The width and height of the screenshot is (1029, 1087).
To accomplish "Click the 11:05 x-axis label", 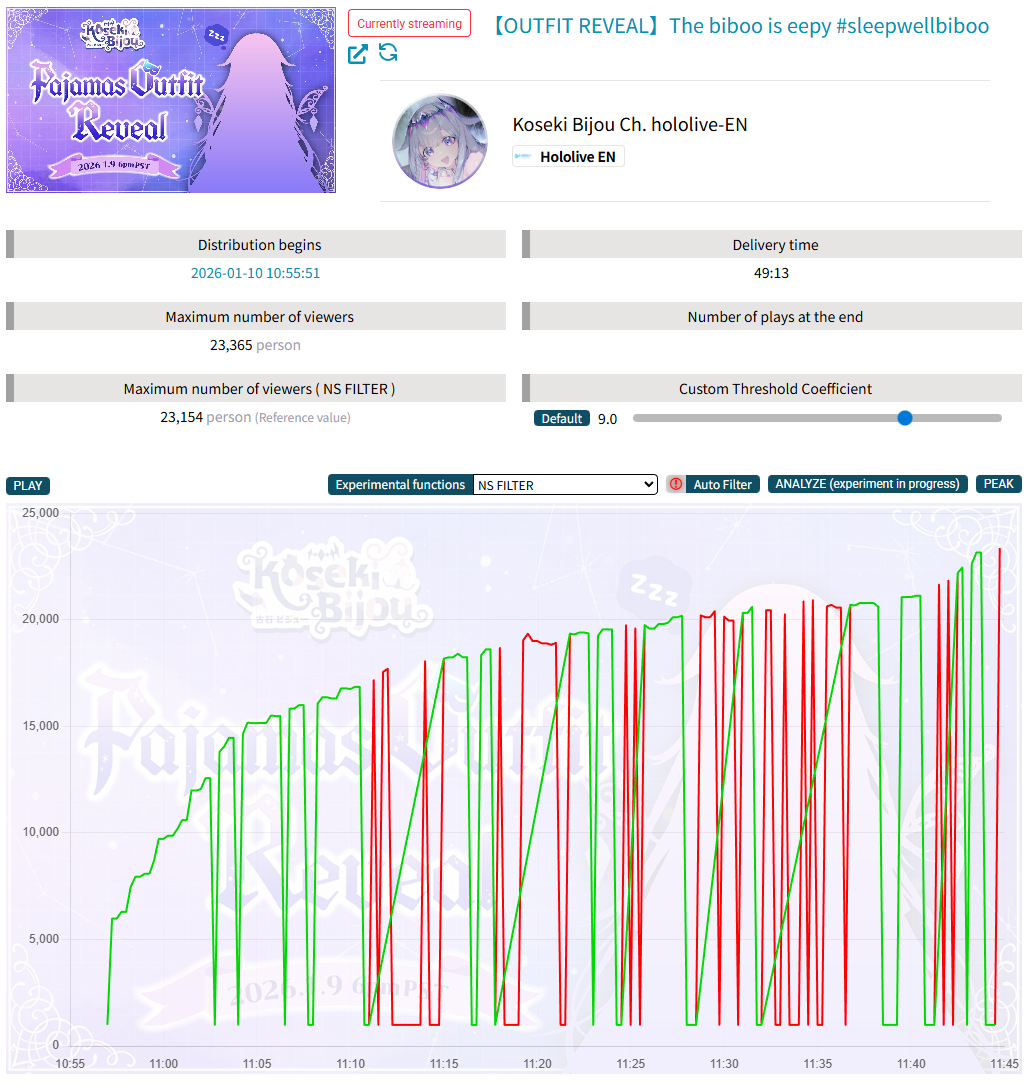I will coord(257,1063).
